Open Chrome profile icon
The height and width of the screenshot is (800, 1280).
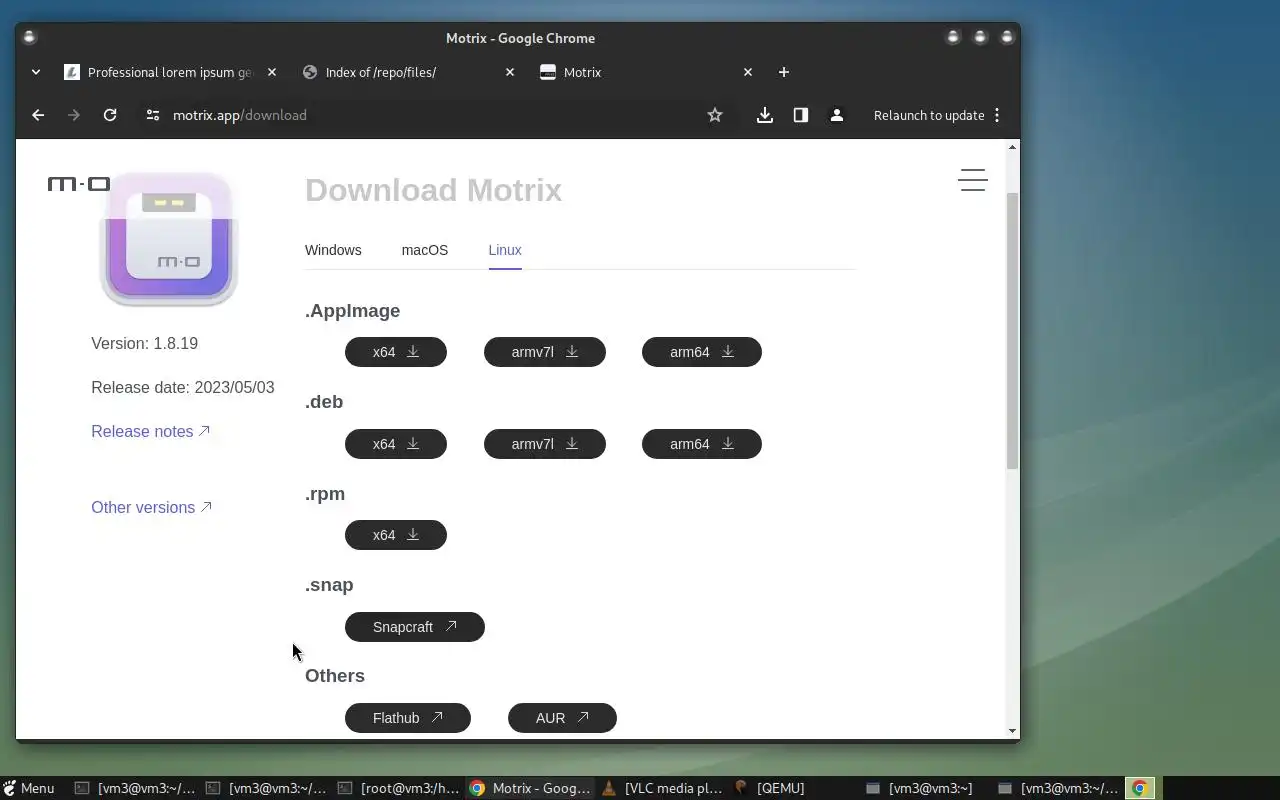pos(837,115)
